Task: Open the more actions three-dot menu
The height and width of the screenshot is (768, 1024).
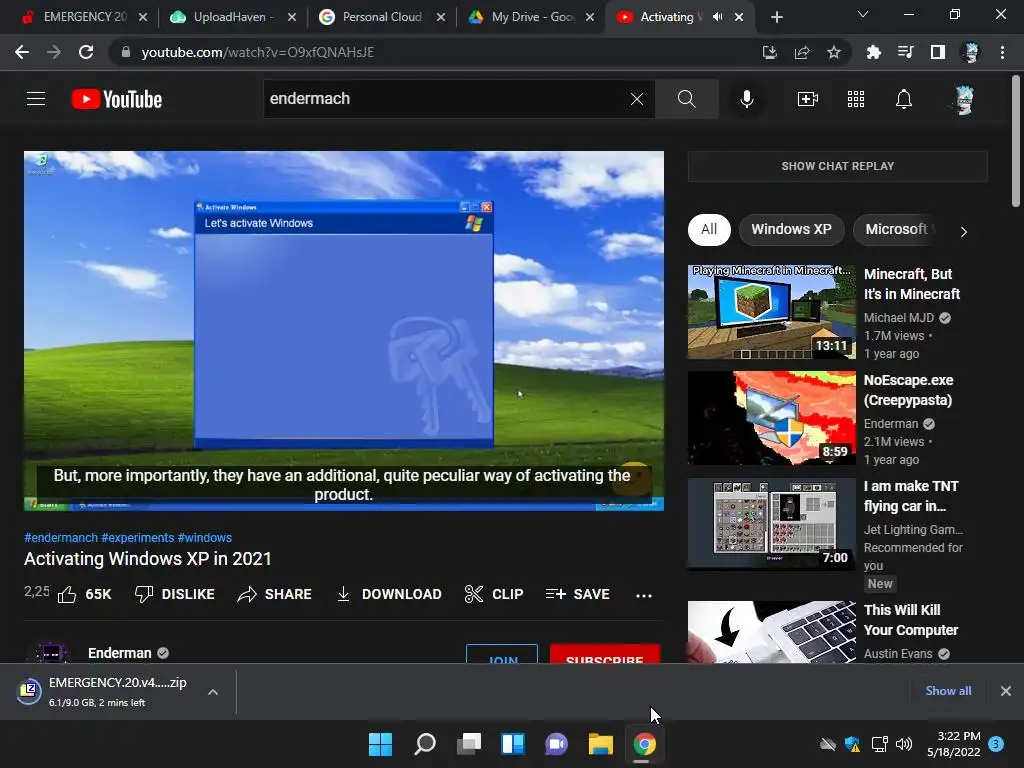Action: point(644,595)
